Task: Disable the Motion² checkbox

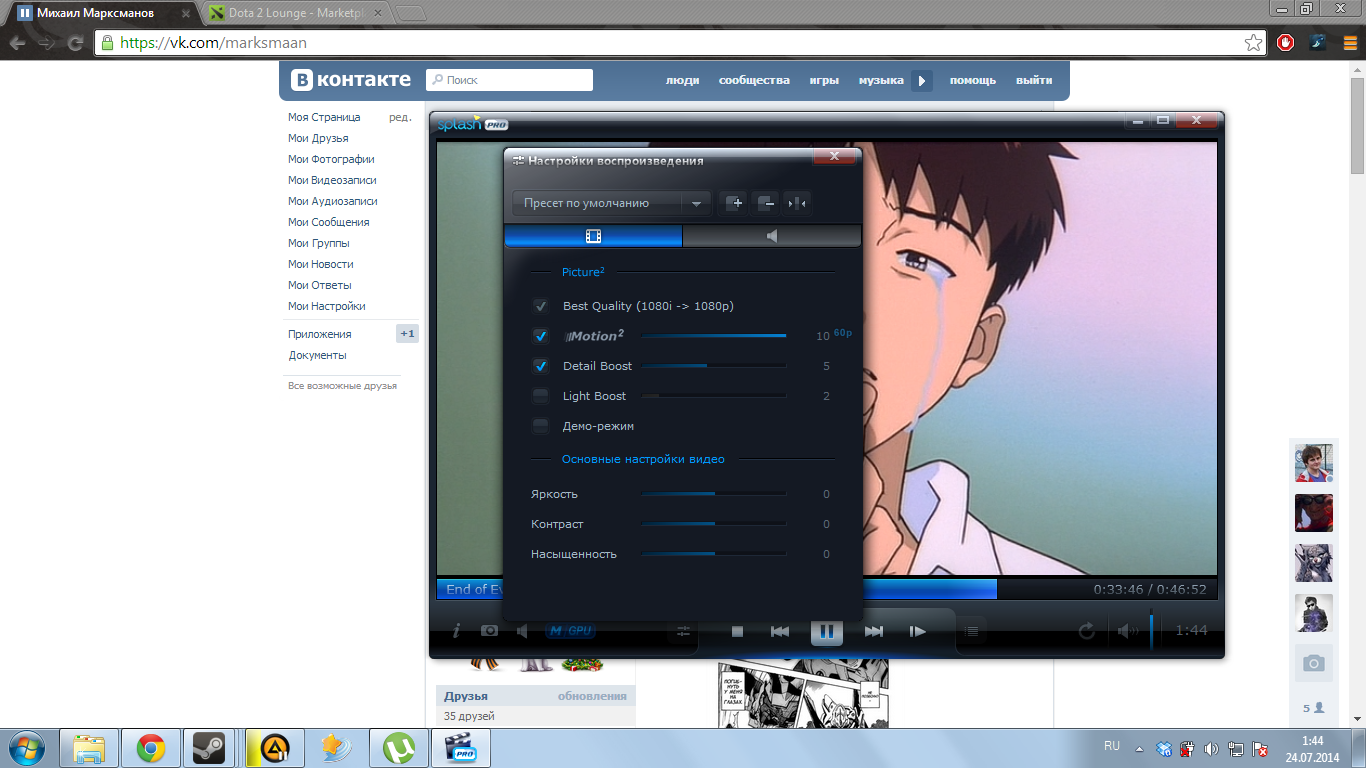Action: [x=541, y=336]
